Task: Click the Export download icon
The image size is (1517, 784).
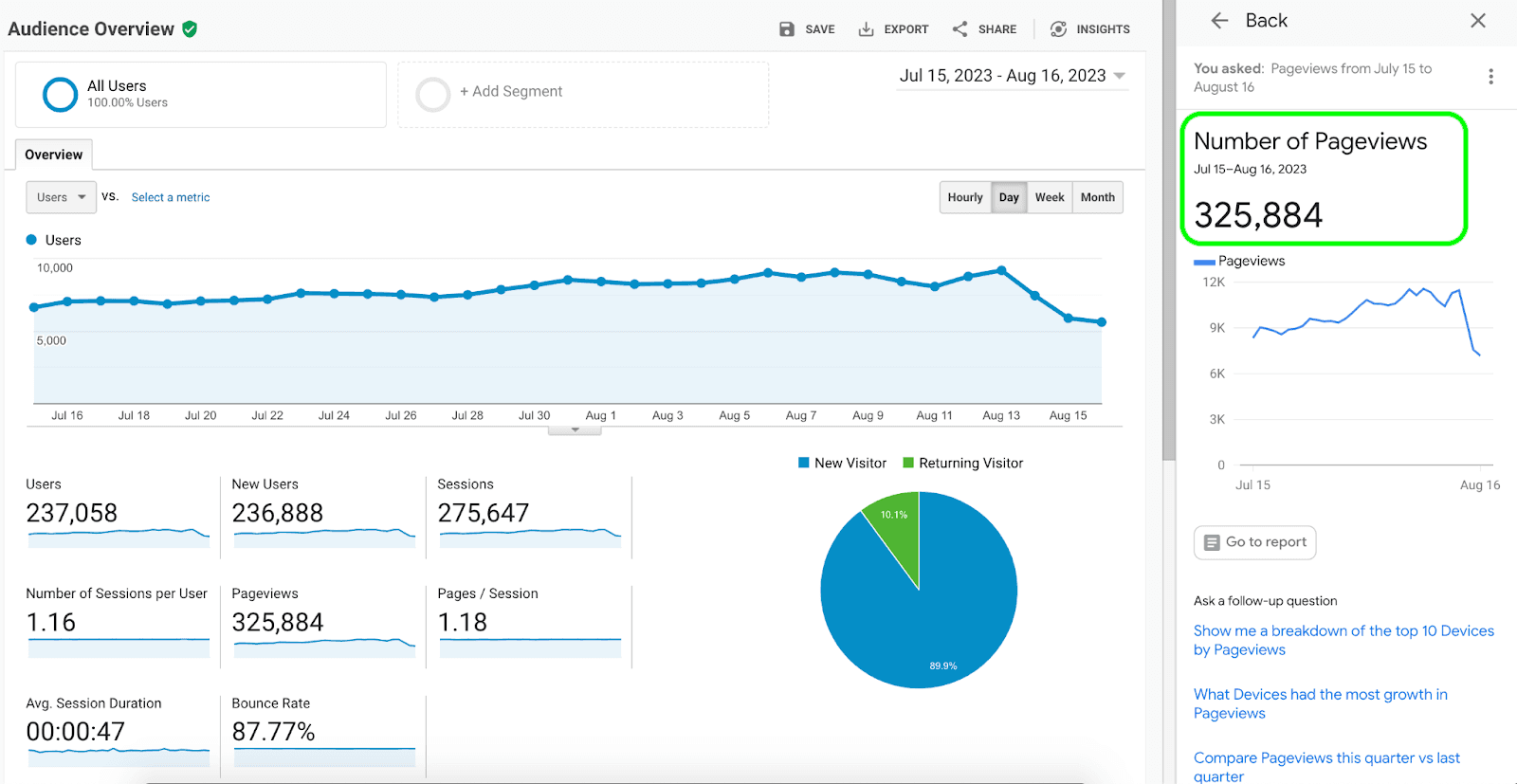Action: pyautogui.click(x=866, y=29)
